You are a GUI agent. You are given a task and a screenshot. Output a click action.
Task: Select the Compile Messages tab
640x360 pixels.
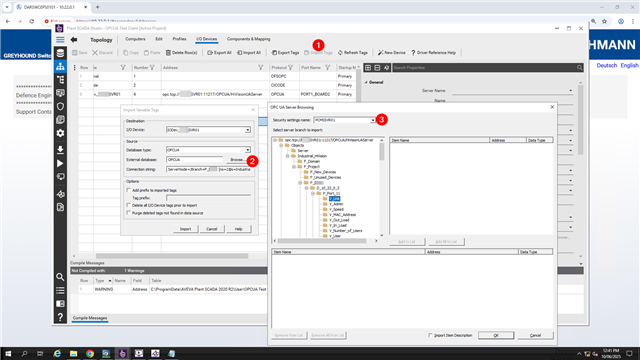tap(90, 318)
